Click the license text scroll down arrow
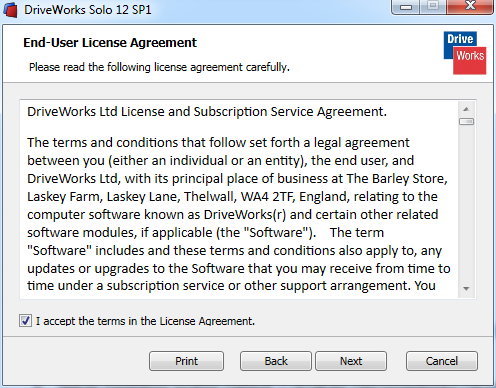496x388 pixels. [x=466, y=288]
